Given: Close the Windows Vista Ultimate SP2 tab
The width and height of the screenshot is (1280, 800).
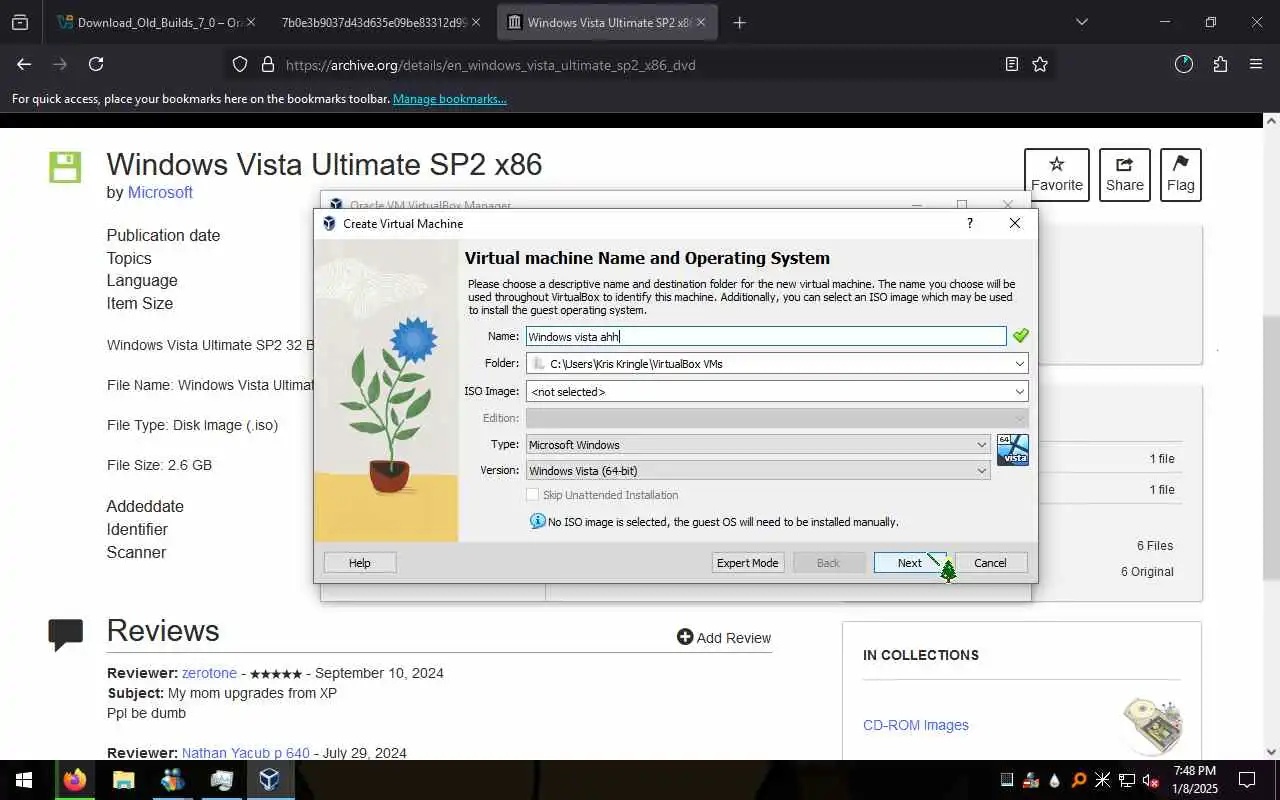Looking at the screenshot, I should point(702,22).
